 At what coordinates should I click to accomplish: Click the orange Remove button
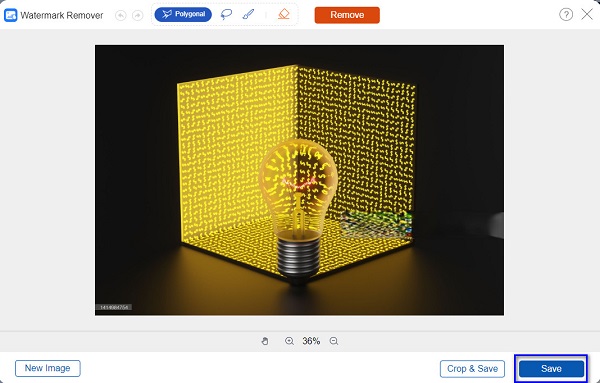pos(347,15)
